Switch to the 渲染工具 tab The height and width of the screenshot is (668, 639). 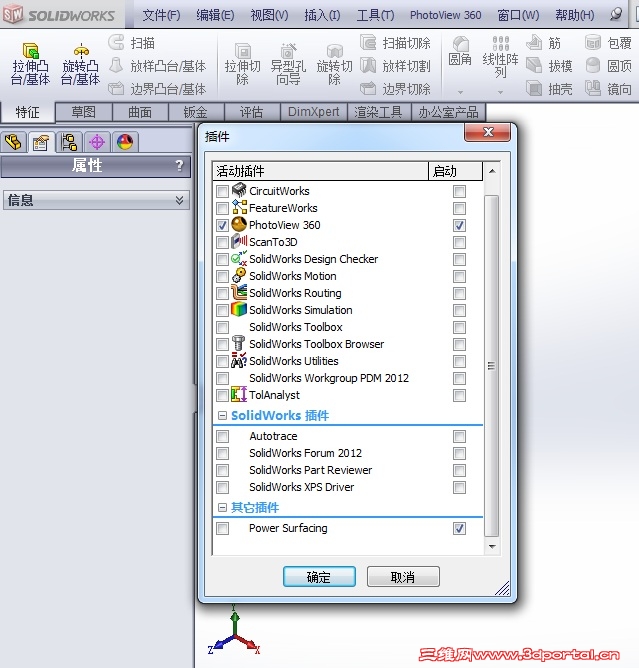(378, 112)
